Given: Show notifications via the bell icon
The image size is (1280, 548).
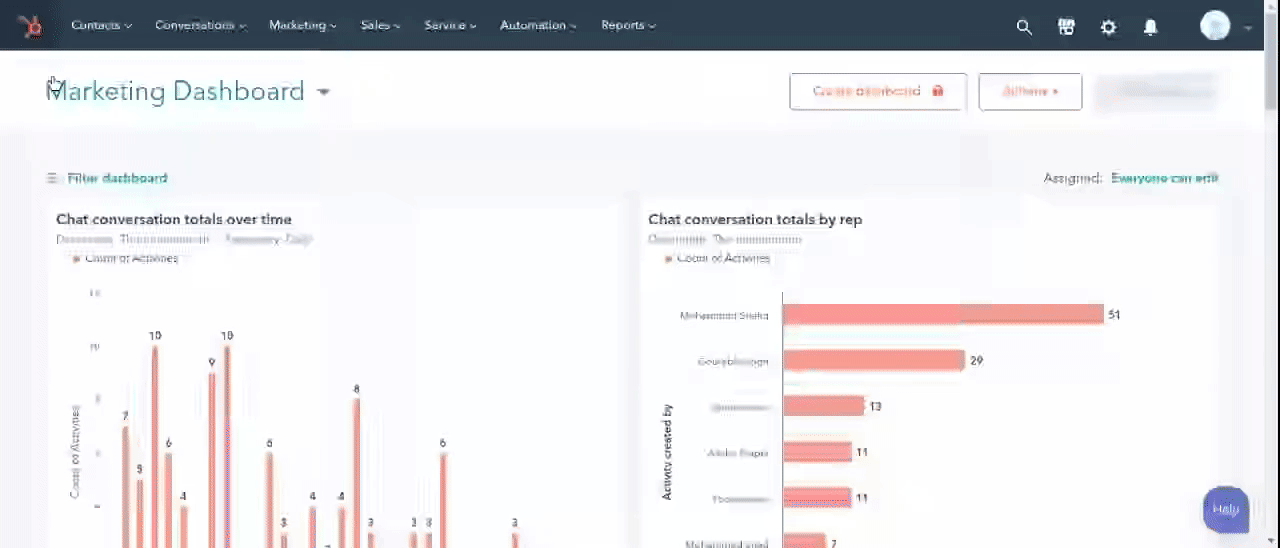Looking at the screenshot, I should point(1150,27).
